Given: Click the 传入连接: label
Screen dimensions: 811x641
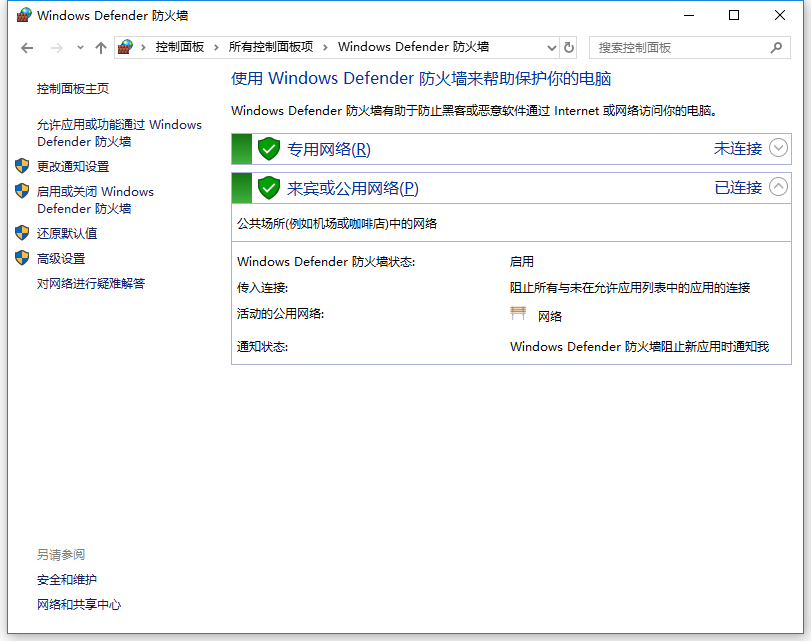Looking at the screenshot, I should point(262,288).
